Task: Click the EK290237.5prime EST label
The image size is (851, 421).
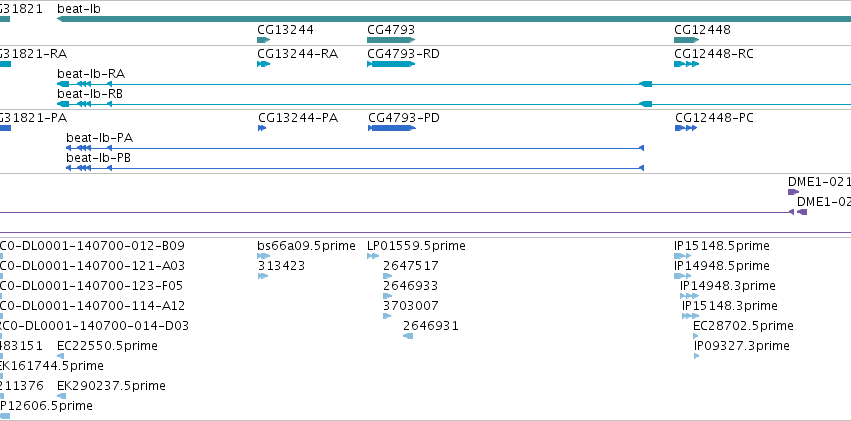Action: (111, 386)
